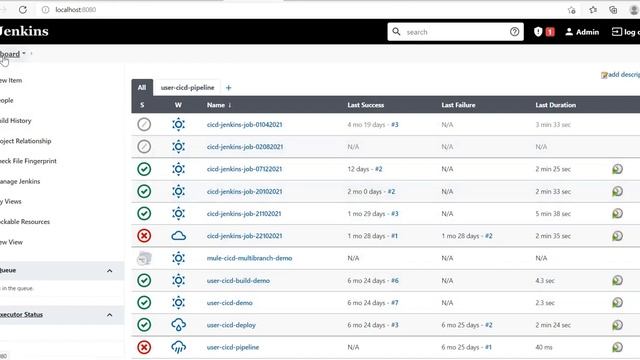Open the Admin user link

pos(582,32)
